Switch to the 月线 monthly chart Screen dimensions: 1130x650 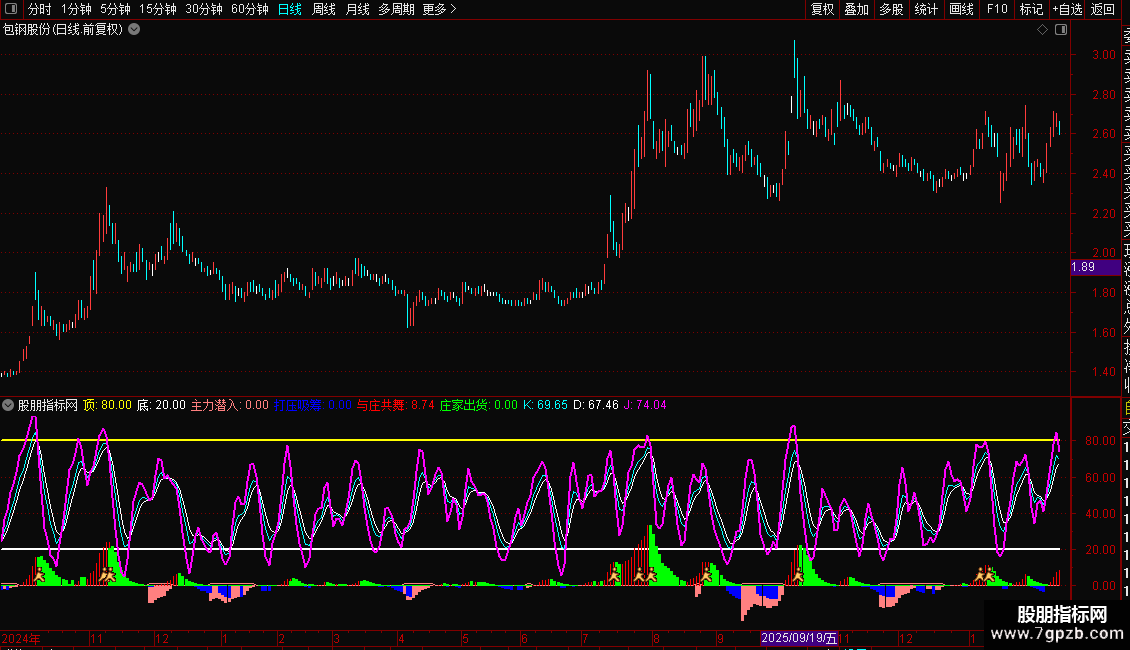(357, 9)
